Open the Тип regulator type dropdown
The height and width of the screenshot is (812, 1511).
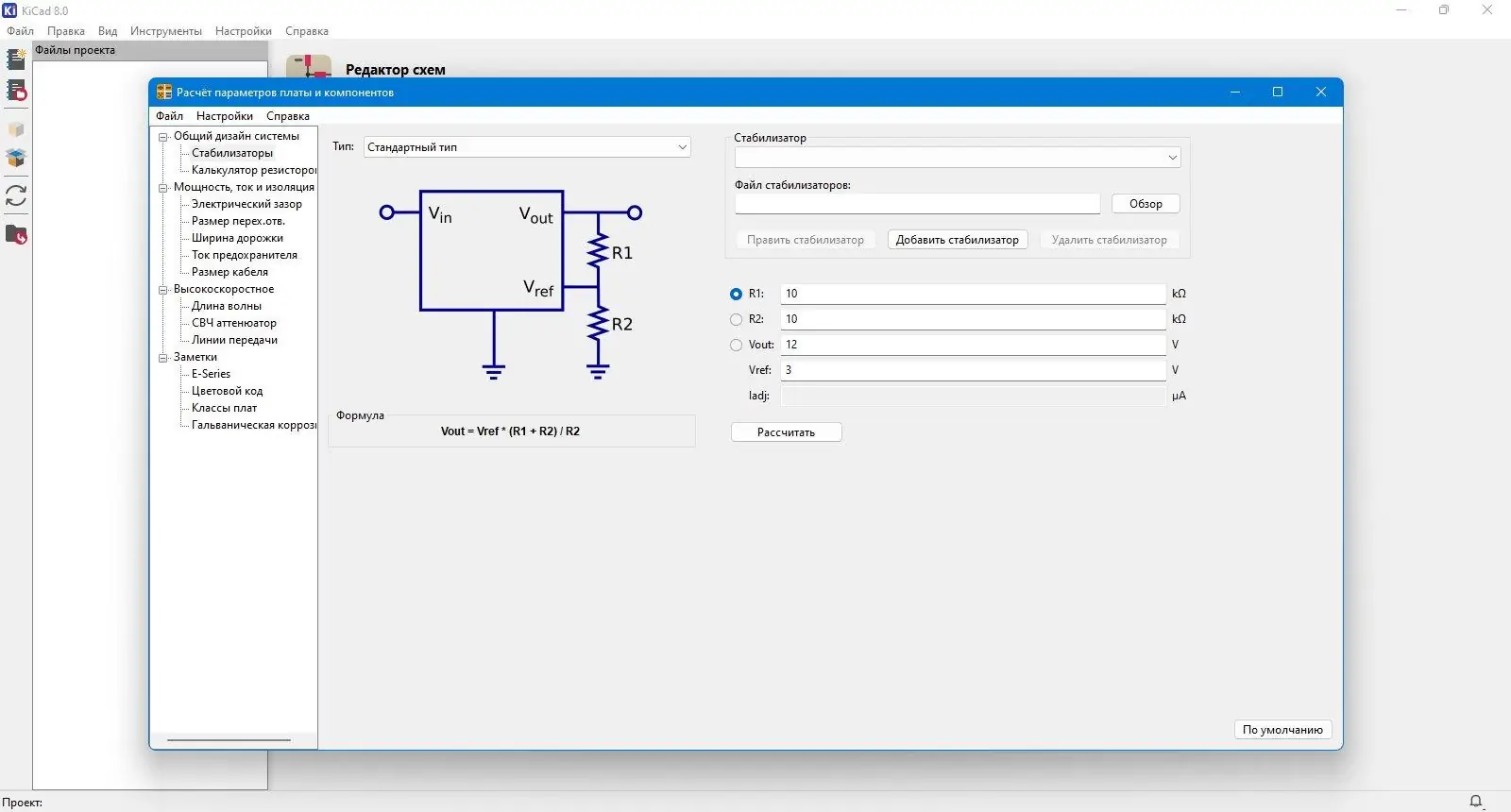[527, 147]
